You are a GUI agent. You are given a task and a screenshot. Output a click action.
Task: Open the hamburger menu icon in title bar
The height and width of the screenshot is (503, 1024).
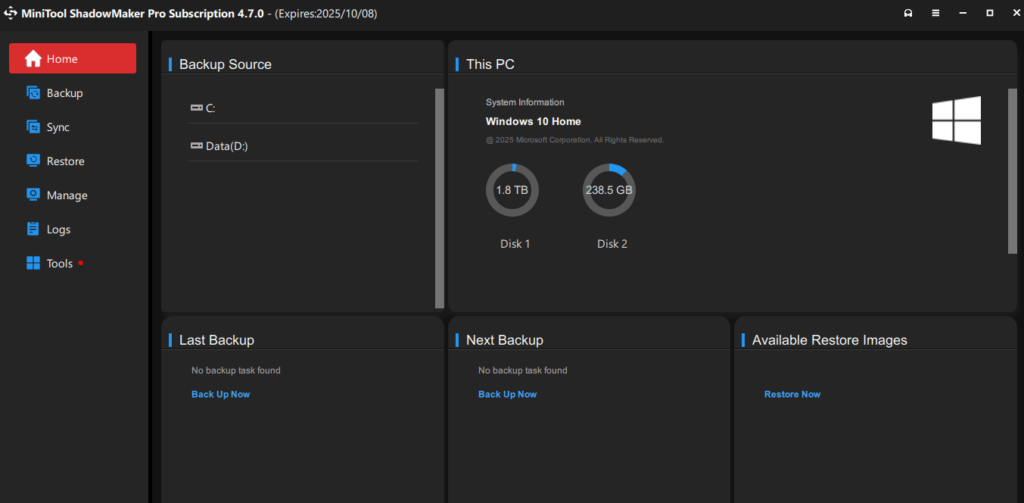[935, 13]
